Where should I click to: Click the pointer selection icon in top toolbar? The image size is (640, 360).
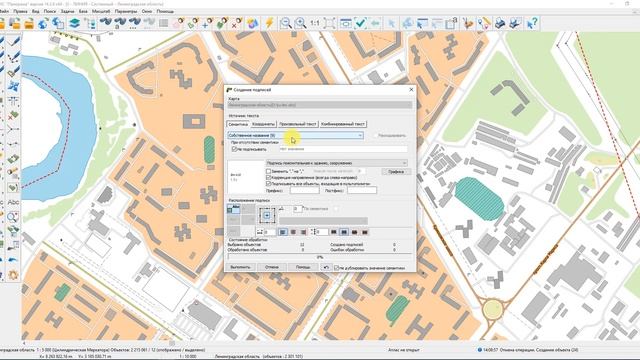coord(391,23)
